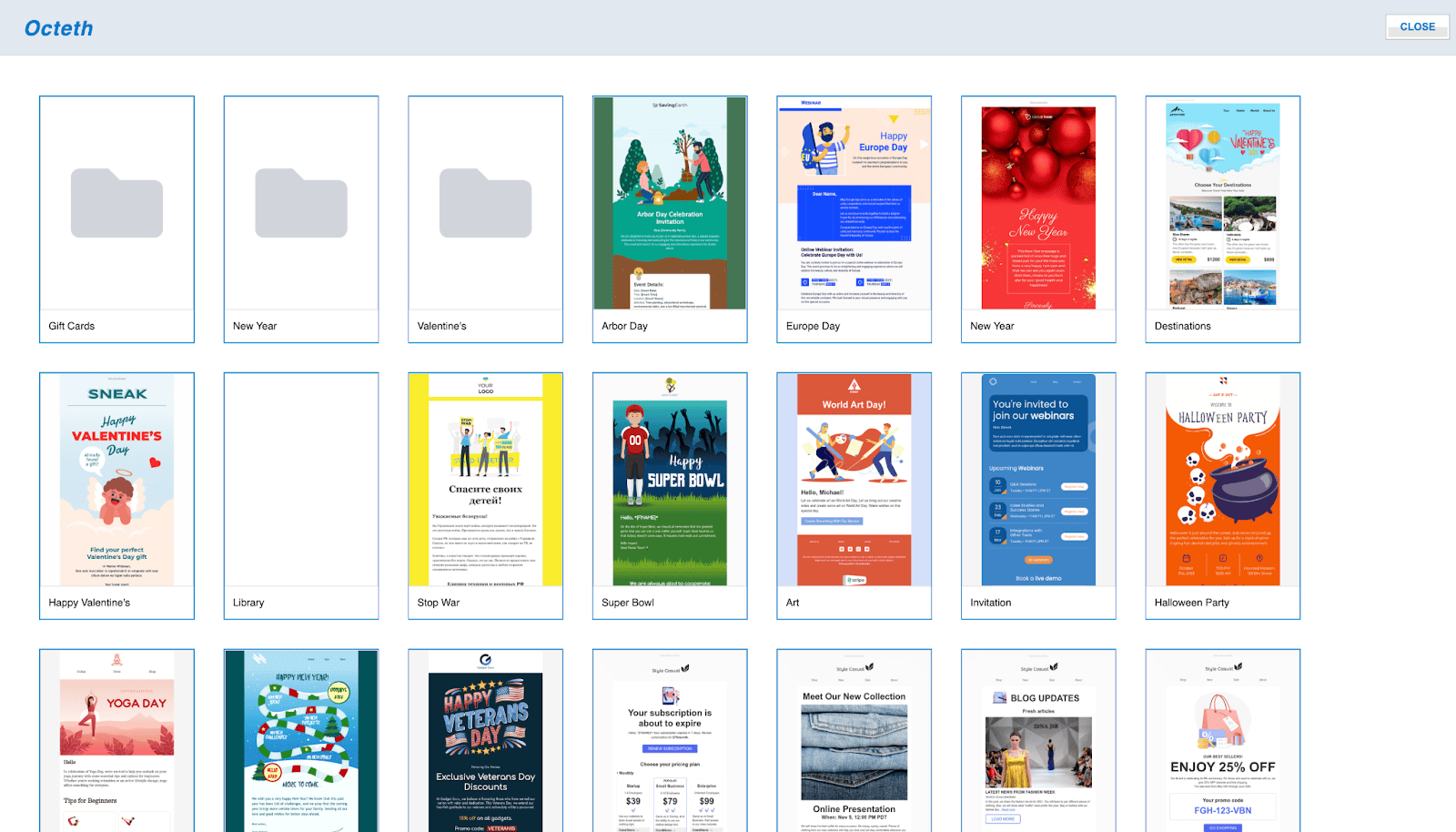Click the CLOSE button
Image resolution: width=1456 pixels, height=832 pixels.
tap(1416, 26)
